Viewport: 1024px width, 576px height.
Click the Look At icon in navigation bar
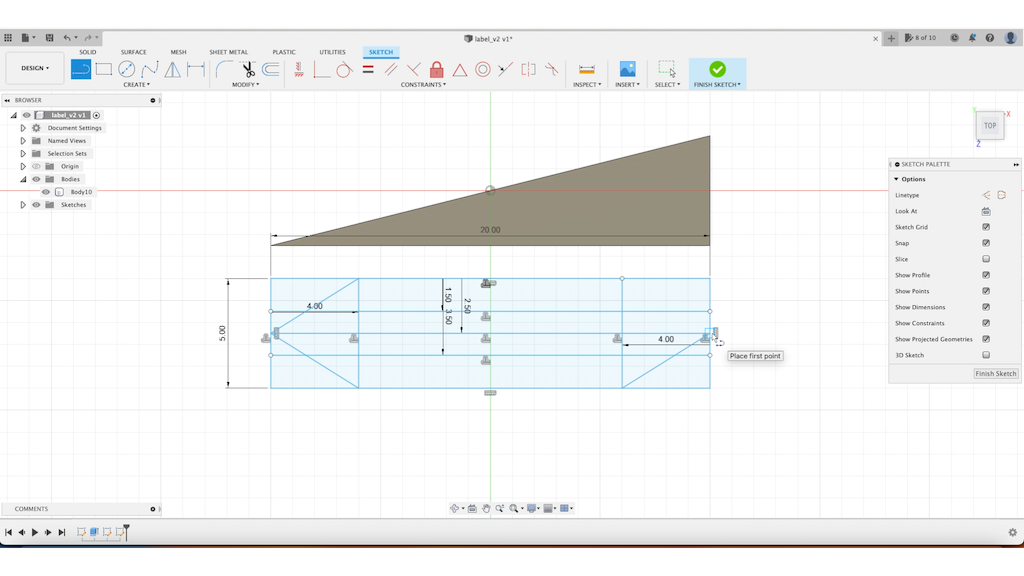coord(472,508)
